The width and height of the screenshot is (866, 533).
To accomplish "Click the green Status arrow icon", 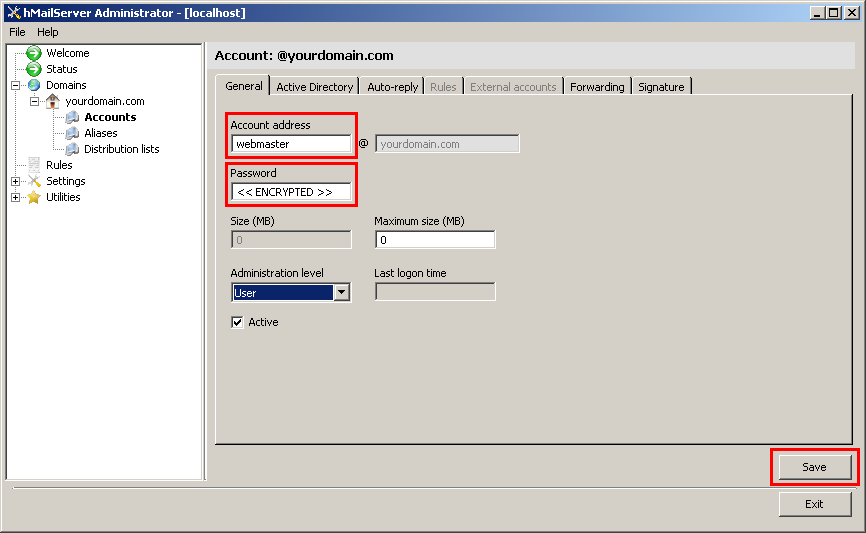I will (x=34, y=69).
